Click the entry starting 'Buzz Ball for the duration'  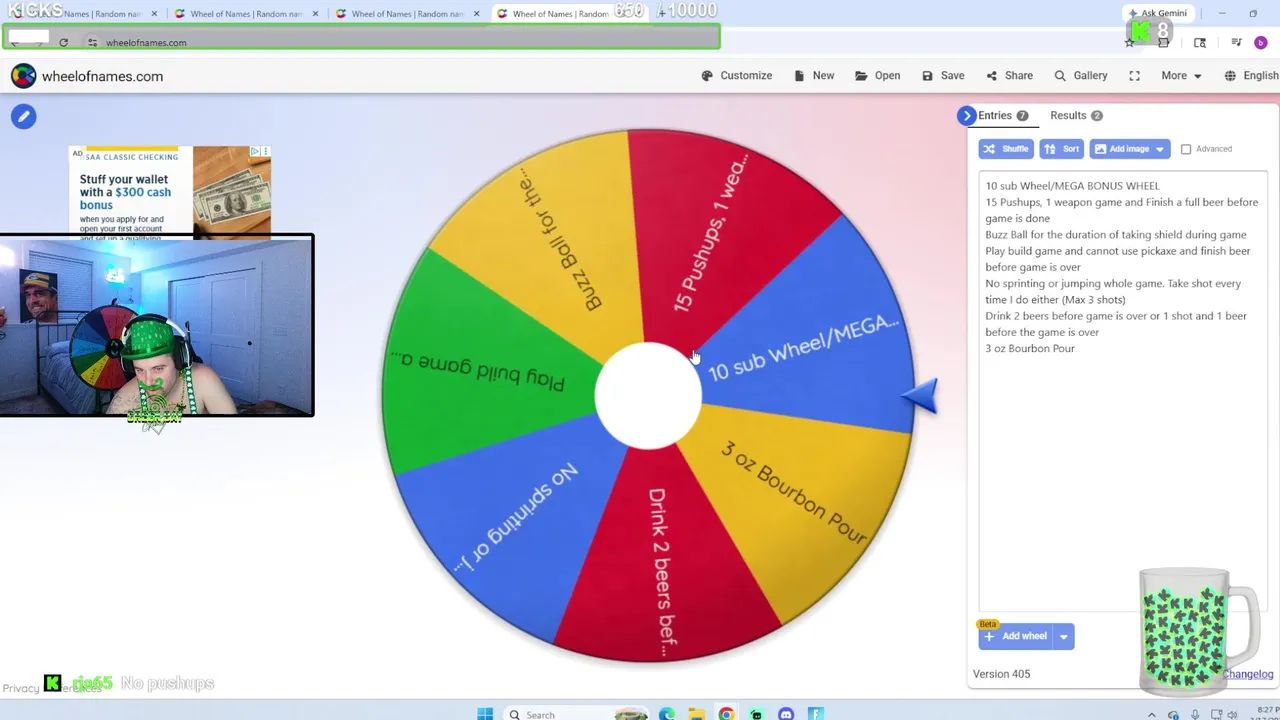point(1115,235)
